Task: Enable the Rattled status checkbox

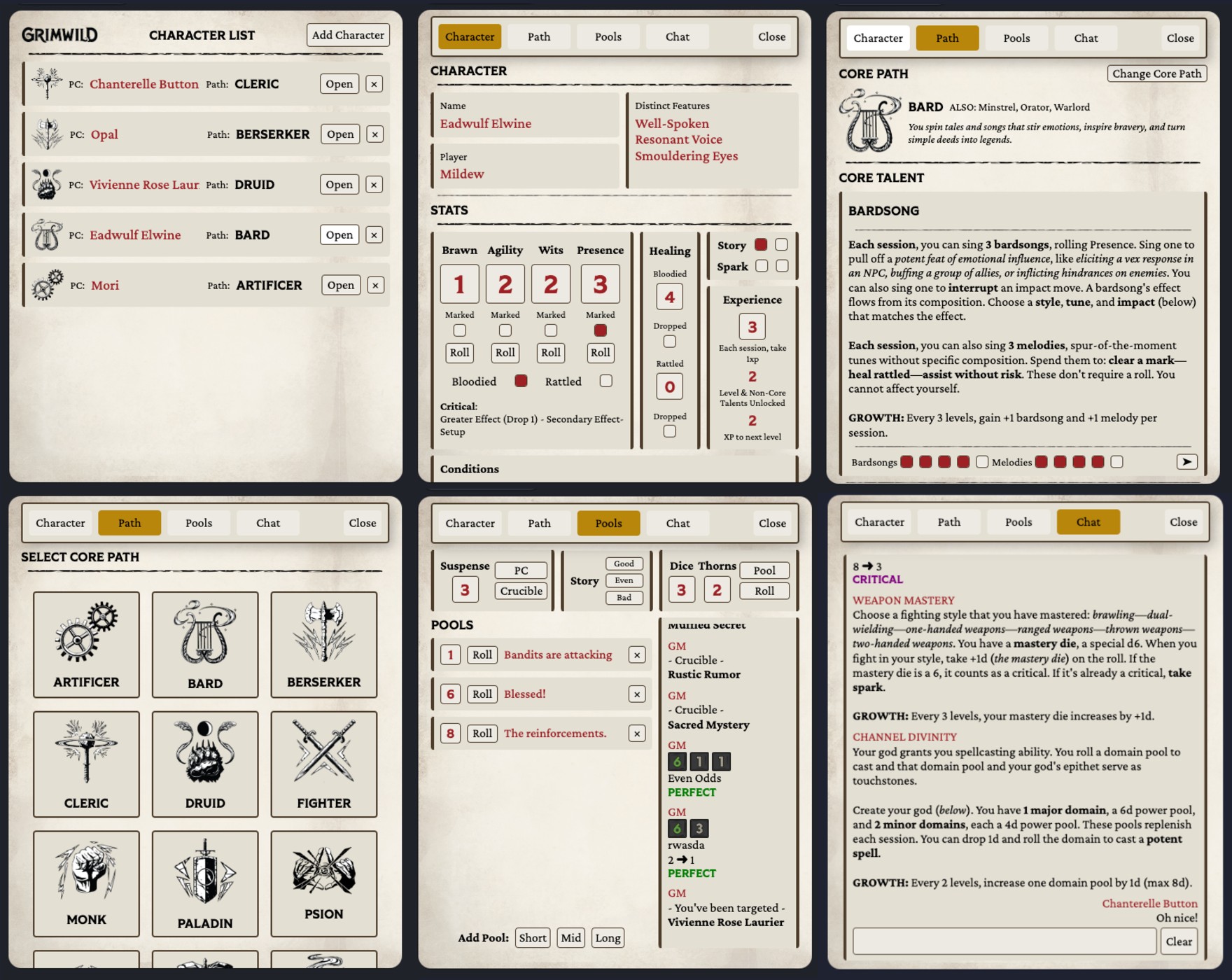Action: click(x=606, y=381)
